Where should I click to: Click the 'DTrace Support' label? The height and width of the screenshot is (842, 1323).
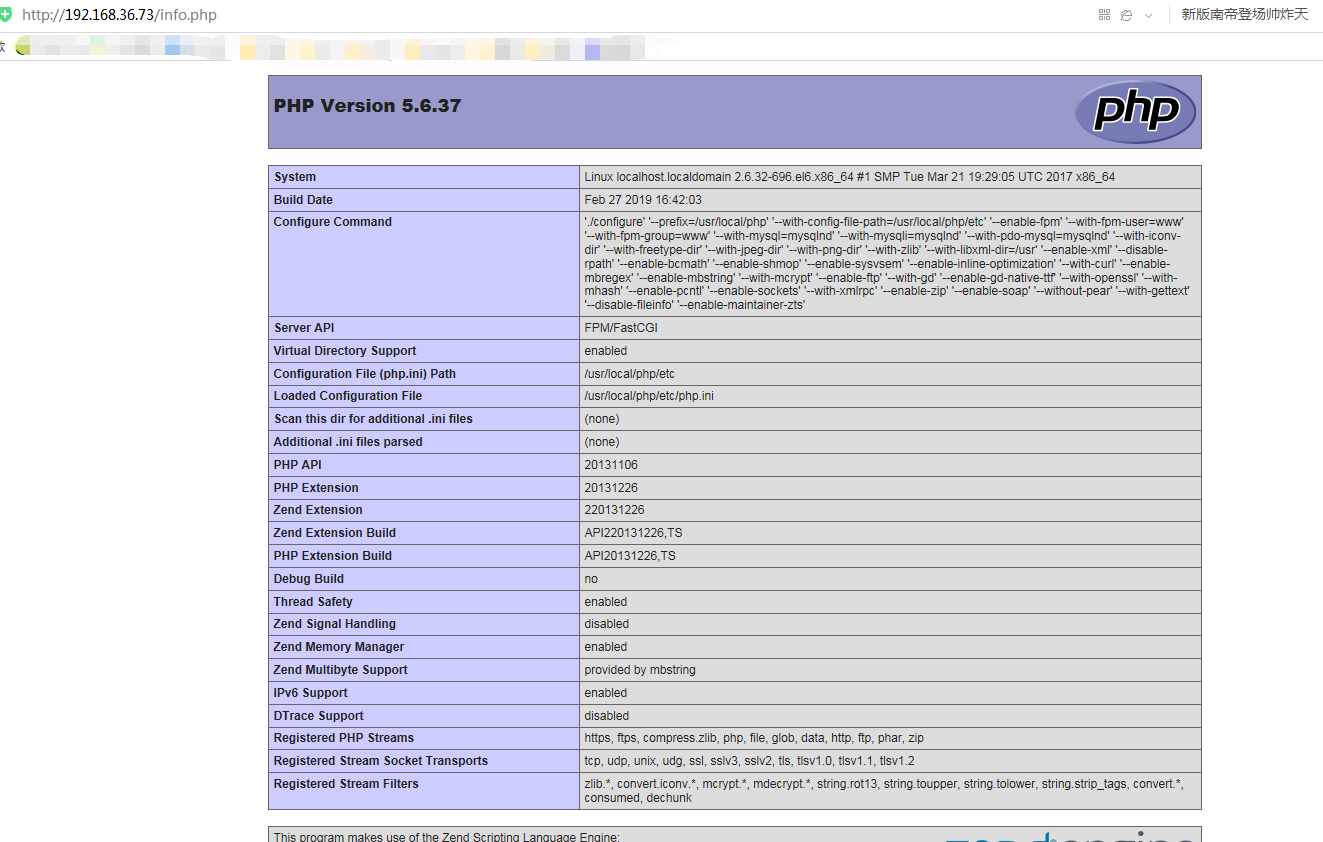(x=319, y=716)
